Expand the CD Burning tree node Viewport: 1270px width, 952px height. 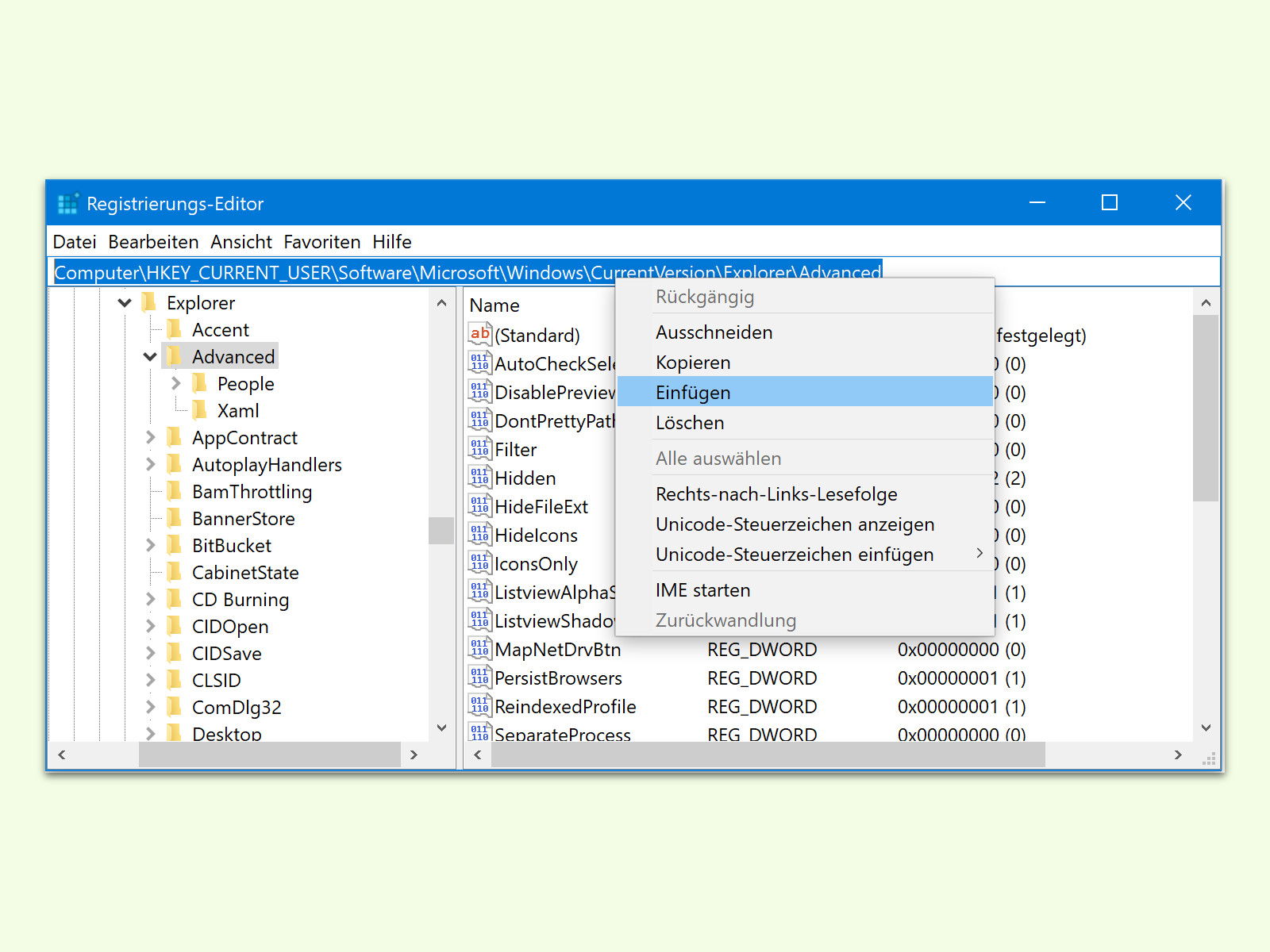tap(151, 599)
